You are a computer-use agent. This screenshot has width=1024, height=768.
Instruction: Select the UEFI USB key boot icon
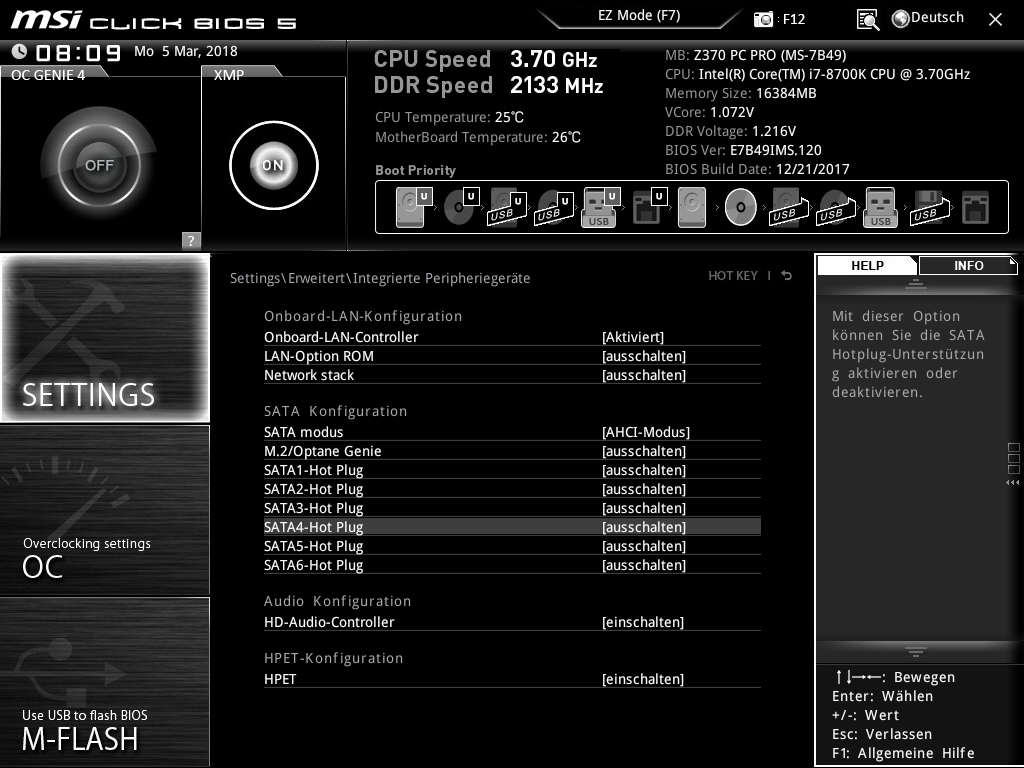tap(600, 207)
